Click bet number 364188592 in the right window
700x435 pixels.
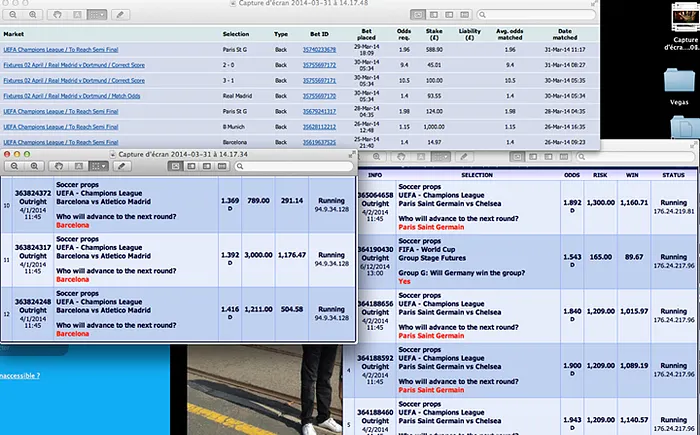tap(375, 358)
